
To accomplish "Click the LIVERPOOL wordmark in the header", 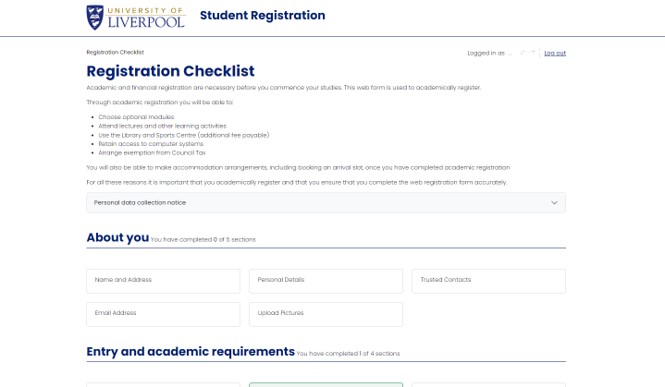I will 146,22.
